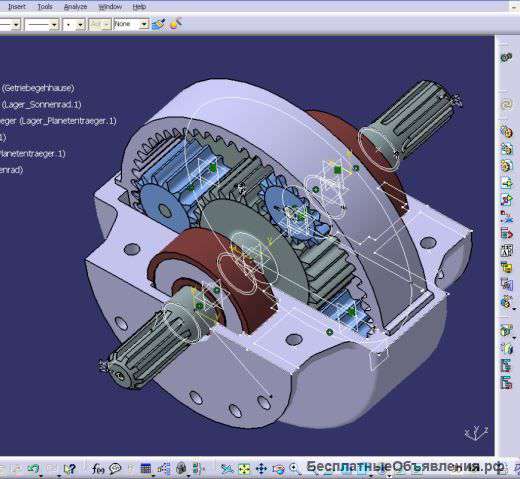Click the Existing Component With Positioning icon
Screen dimensions: 520x479
506,200
